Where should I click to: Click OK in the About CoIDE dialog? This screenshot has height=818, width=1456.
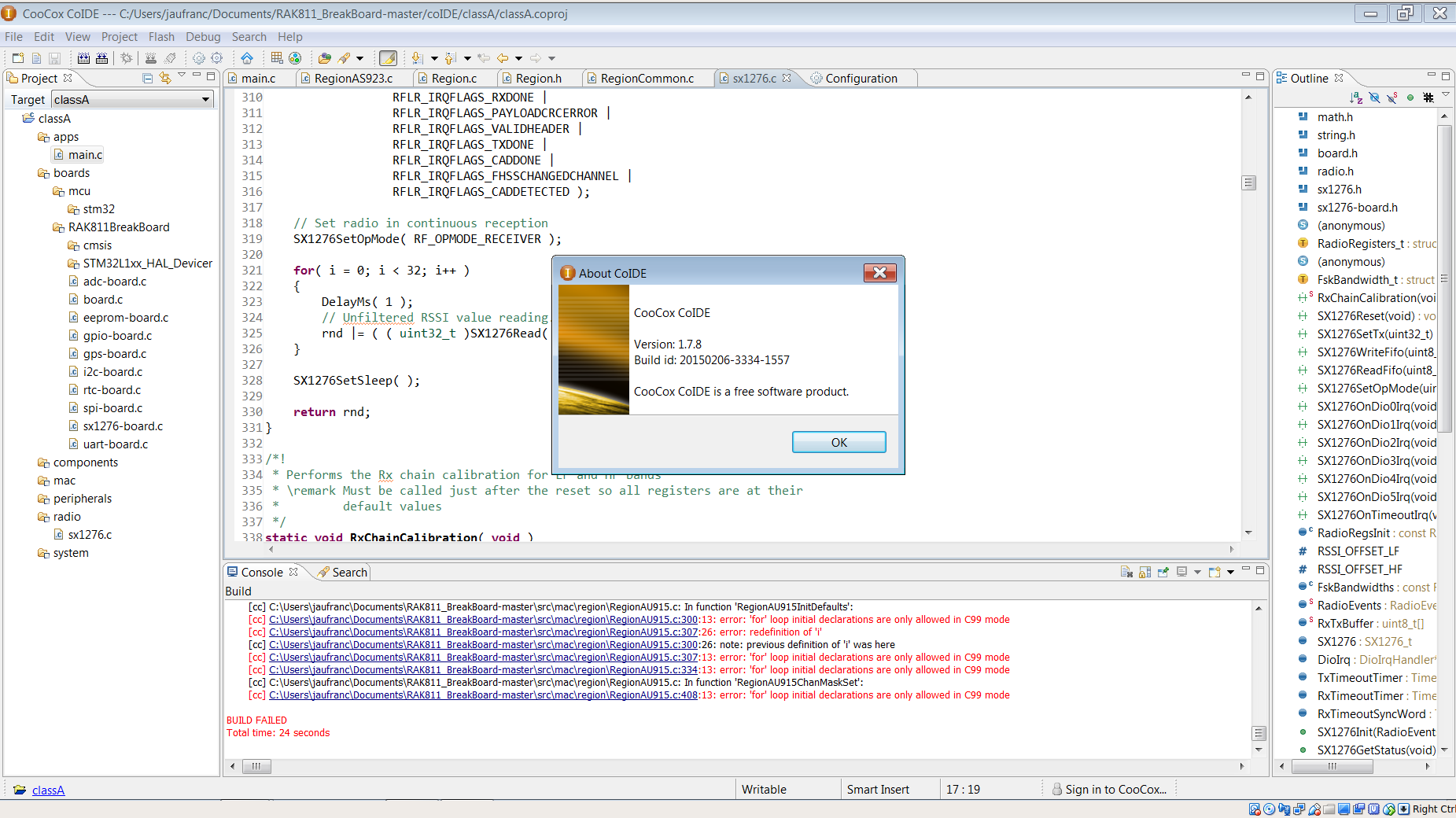point(839,443)
